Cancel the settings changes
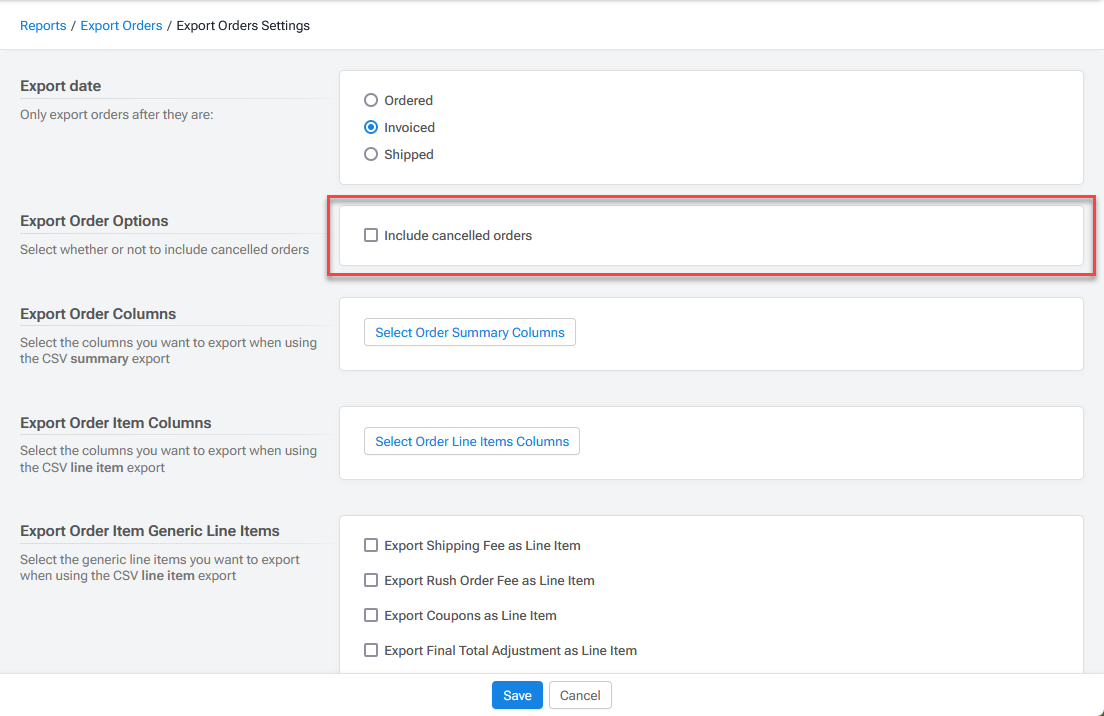This screenshot has height=716, width=1104. [x=580, y=696]
